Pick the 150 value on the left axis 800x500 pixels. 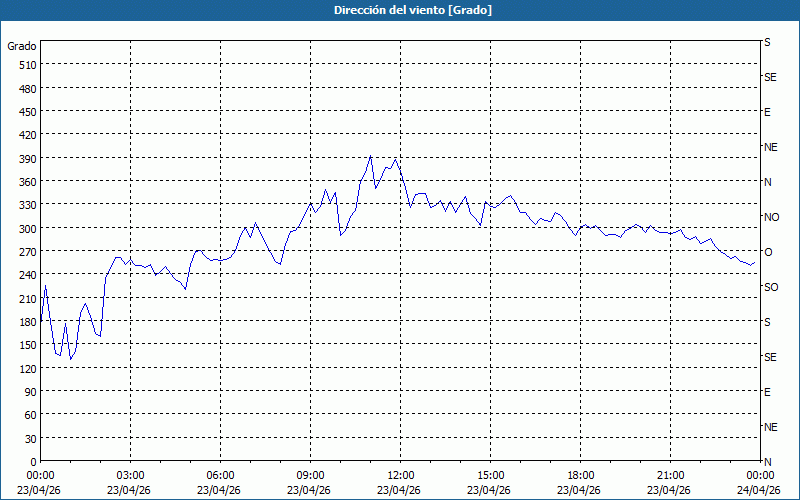pyautogui.click(x=25, y=345)
